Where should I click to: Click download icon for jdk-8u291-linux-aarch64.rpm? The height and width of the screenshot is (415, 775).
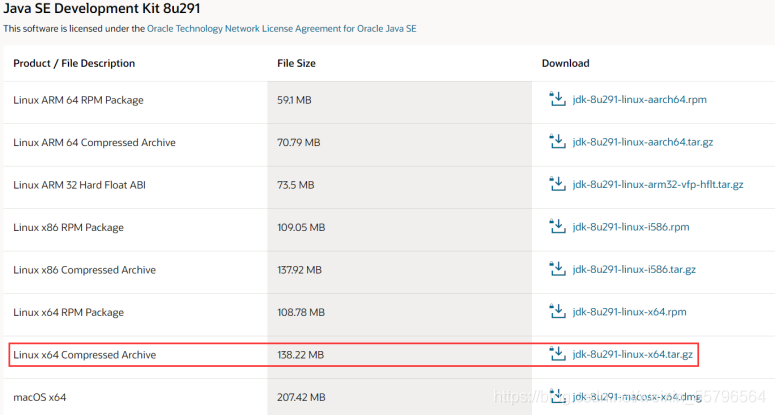tap(558, 99)
